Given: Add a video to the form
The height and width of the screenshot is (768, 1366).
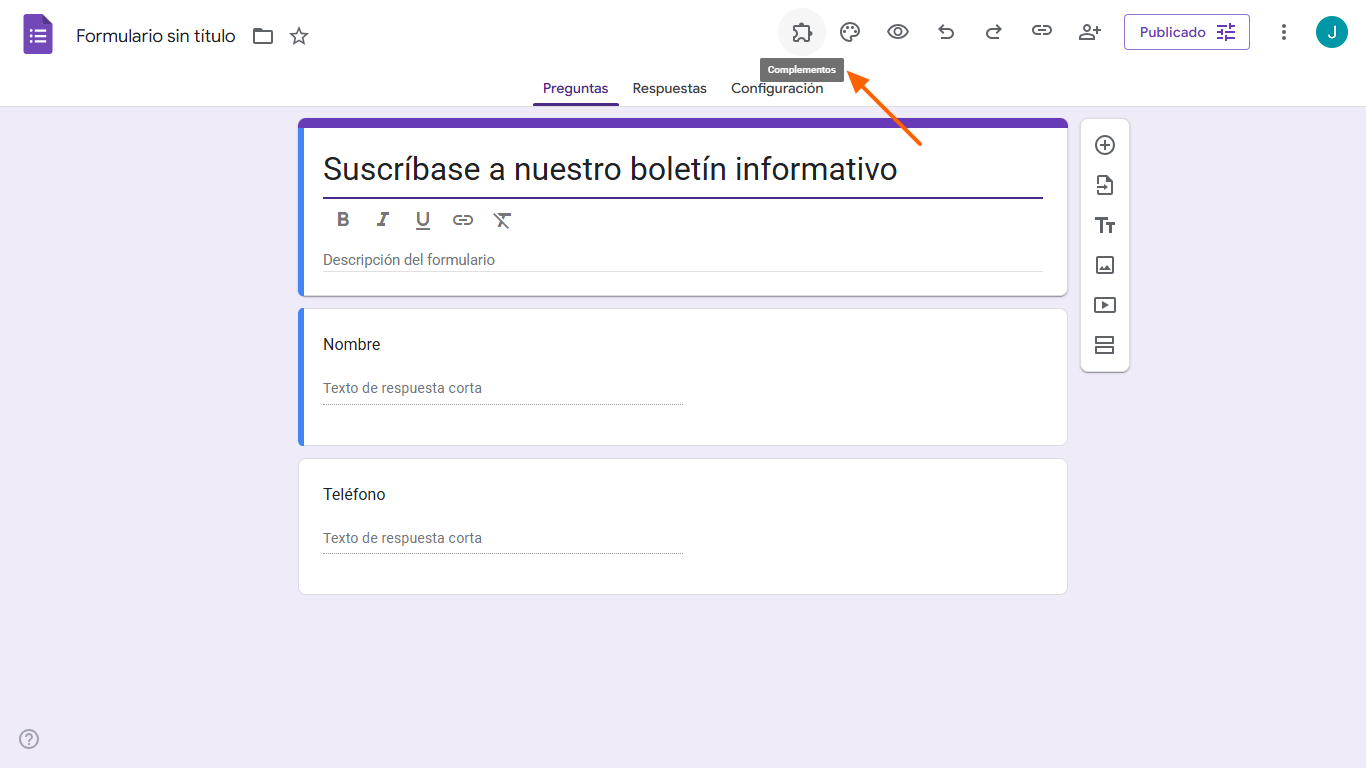Looking at the screenshot, I should click(1104, 305).
